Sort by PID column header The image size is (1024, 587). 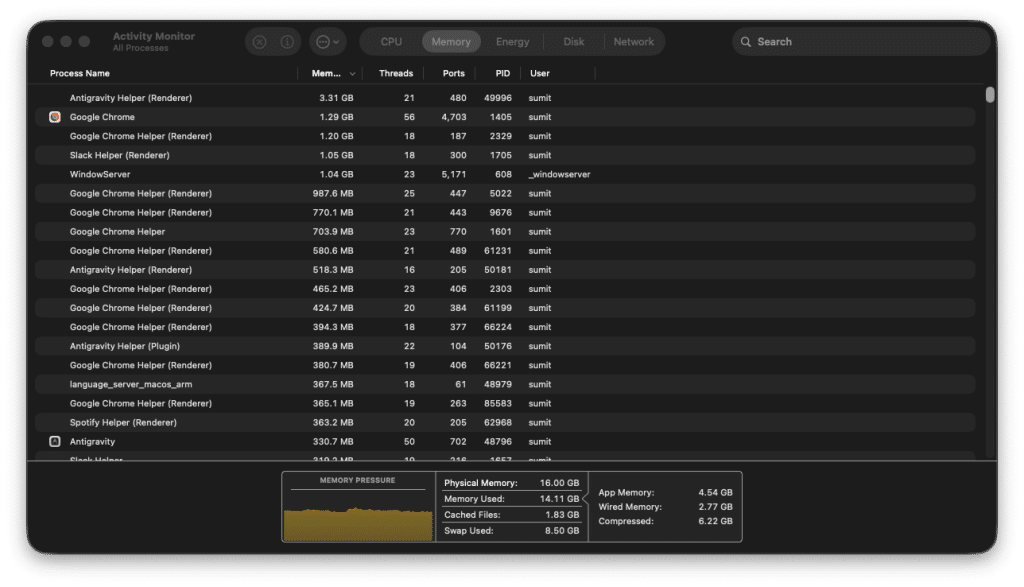pos(502,73)
